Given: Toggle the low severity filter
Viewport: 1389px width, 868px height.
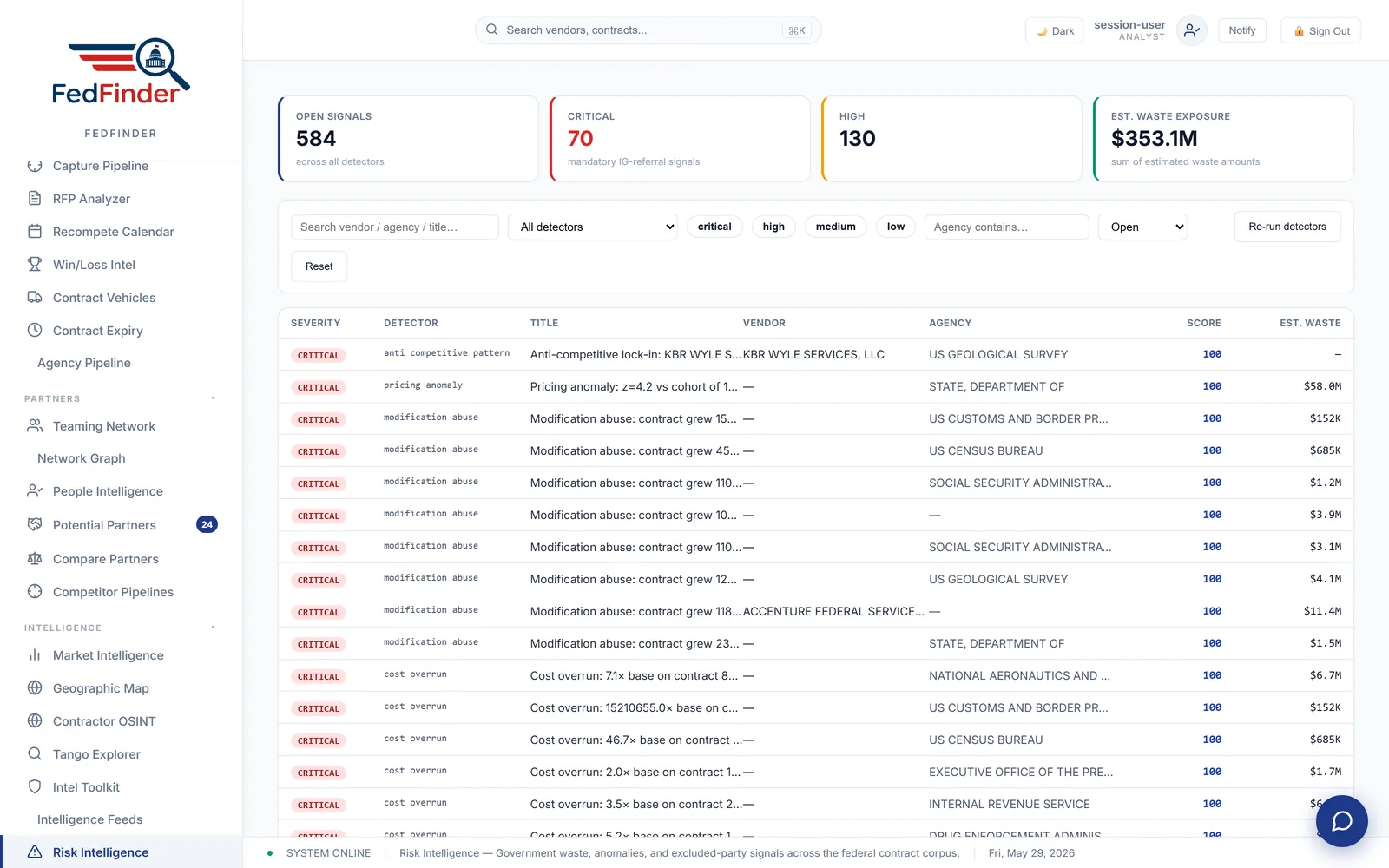Looking at the screenshot, I should pos(896,227).
